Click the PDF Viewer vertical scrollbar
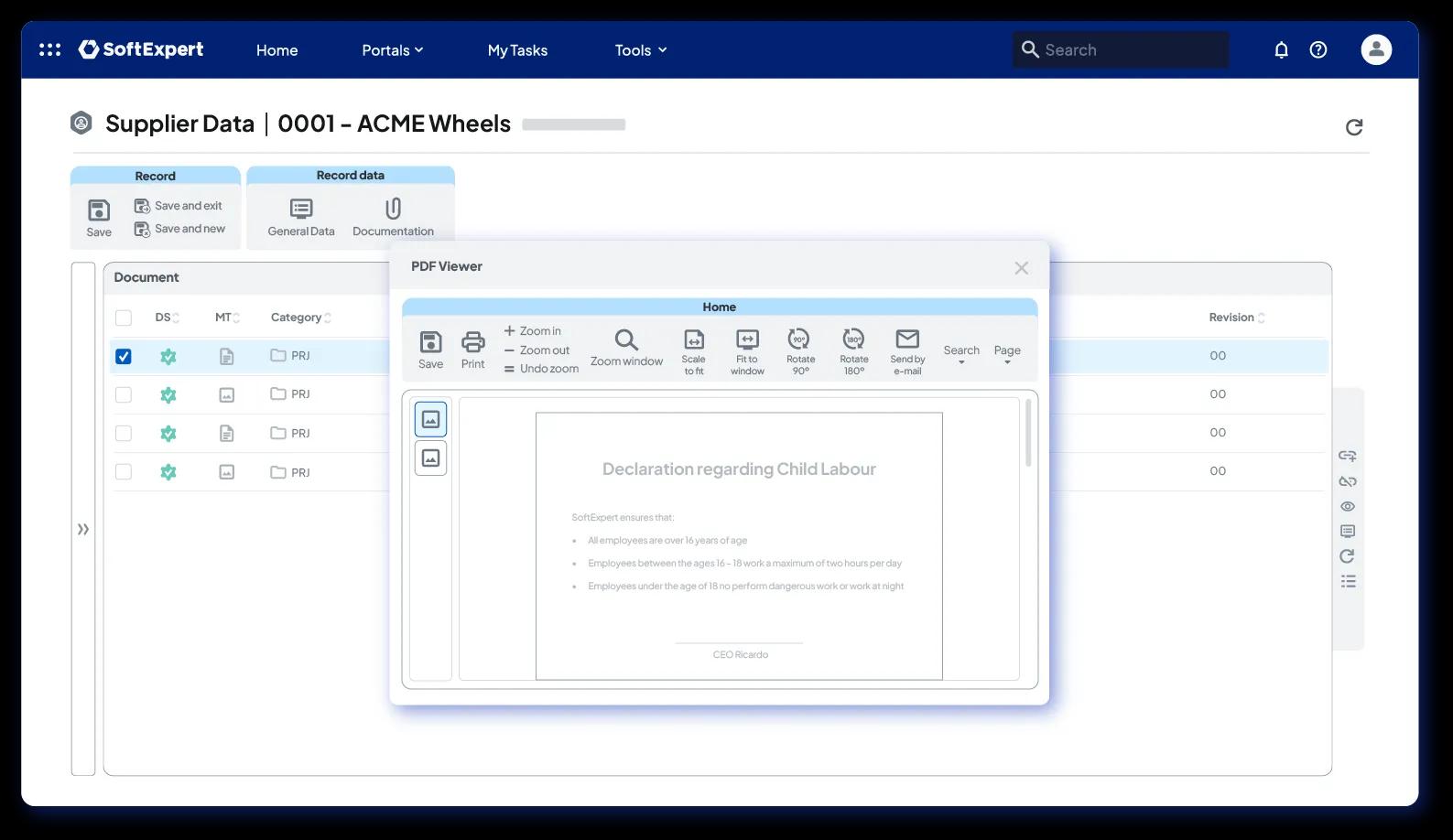 click(1028, 433)
